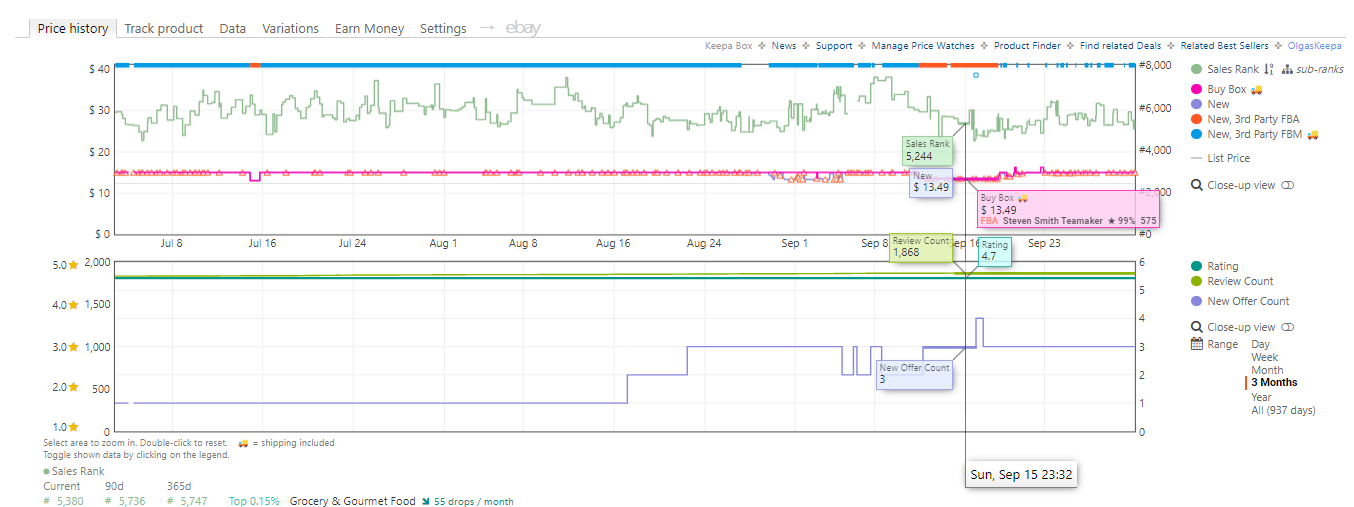Screen dimensions: 1354x507
Task: Click the 55 drops / month text
Action: [473, 501]
